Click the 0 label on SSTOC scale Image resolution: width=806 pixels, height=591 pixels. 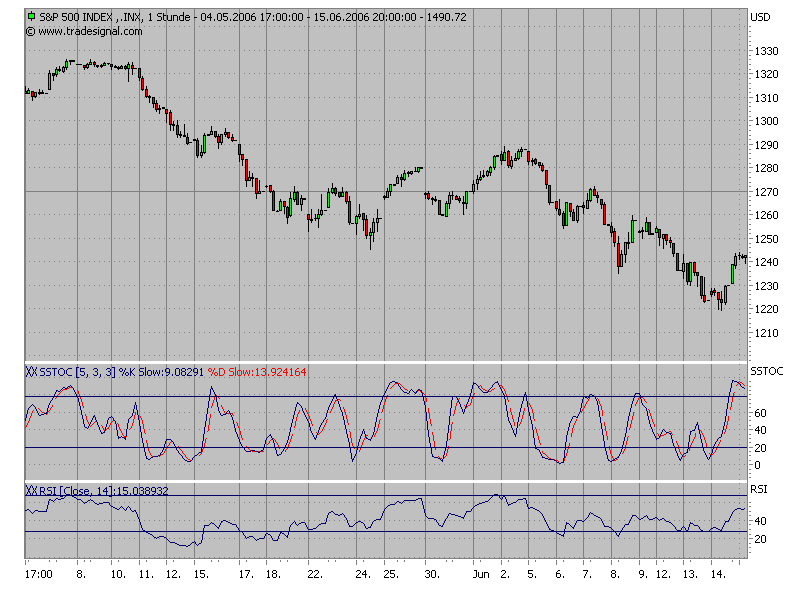tap(757, 465)
